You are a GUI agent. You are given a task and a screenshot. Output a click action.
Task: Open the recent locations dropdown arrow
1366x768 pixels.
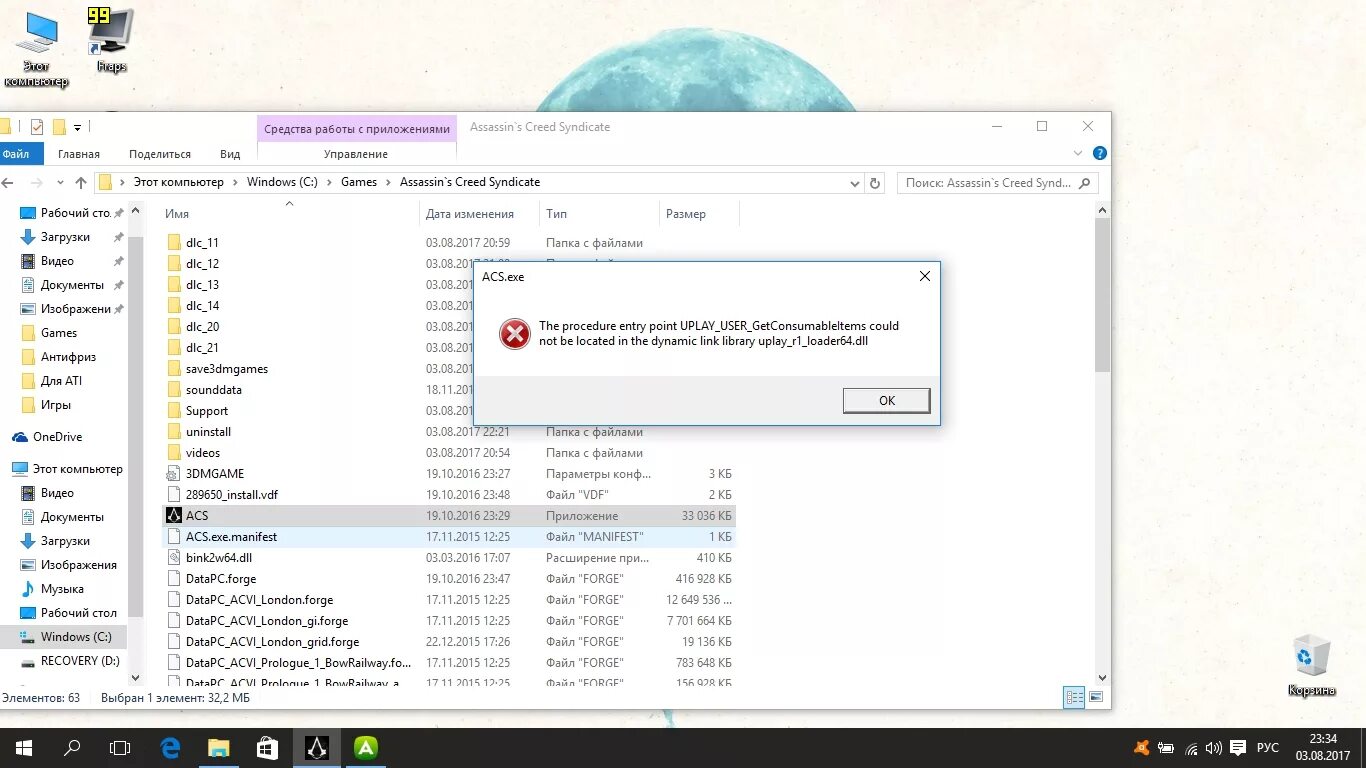tap(59, 184)
